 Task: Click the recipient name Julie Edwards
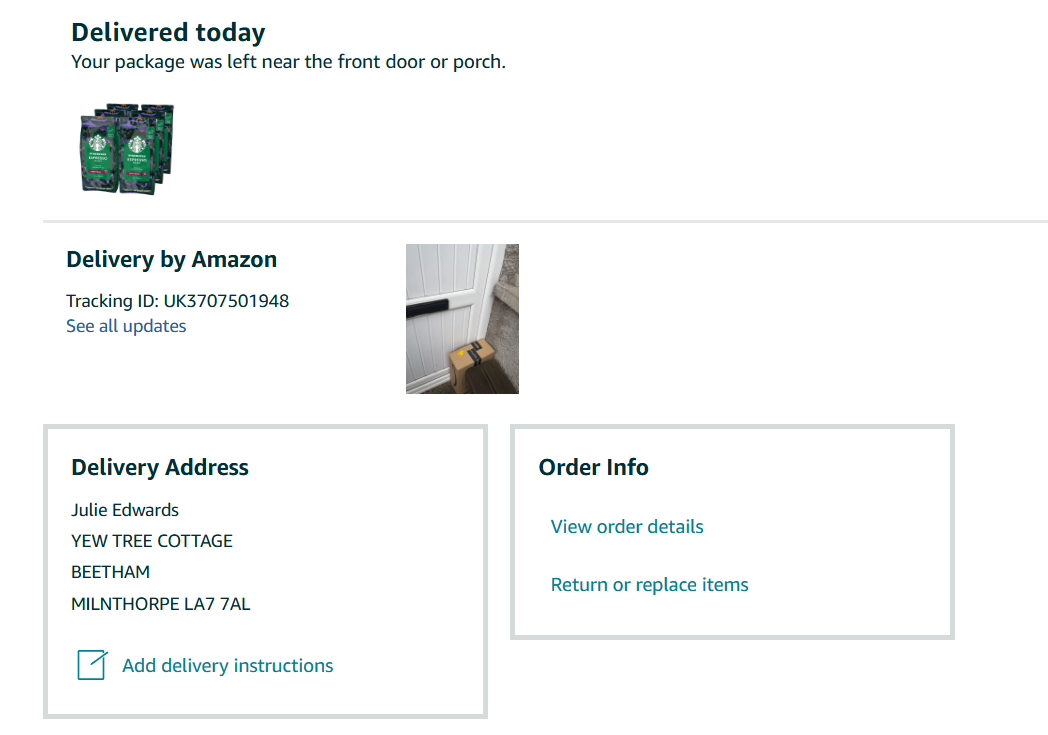[x=125, y=510]
